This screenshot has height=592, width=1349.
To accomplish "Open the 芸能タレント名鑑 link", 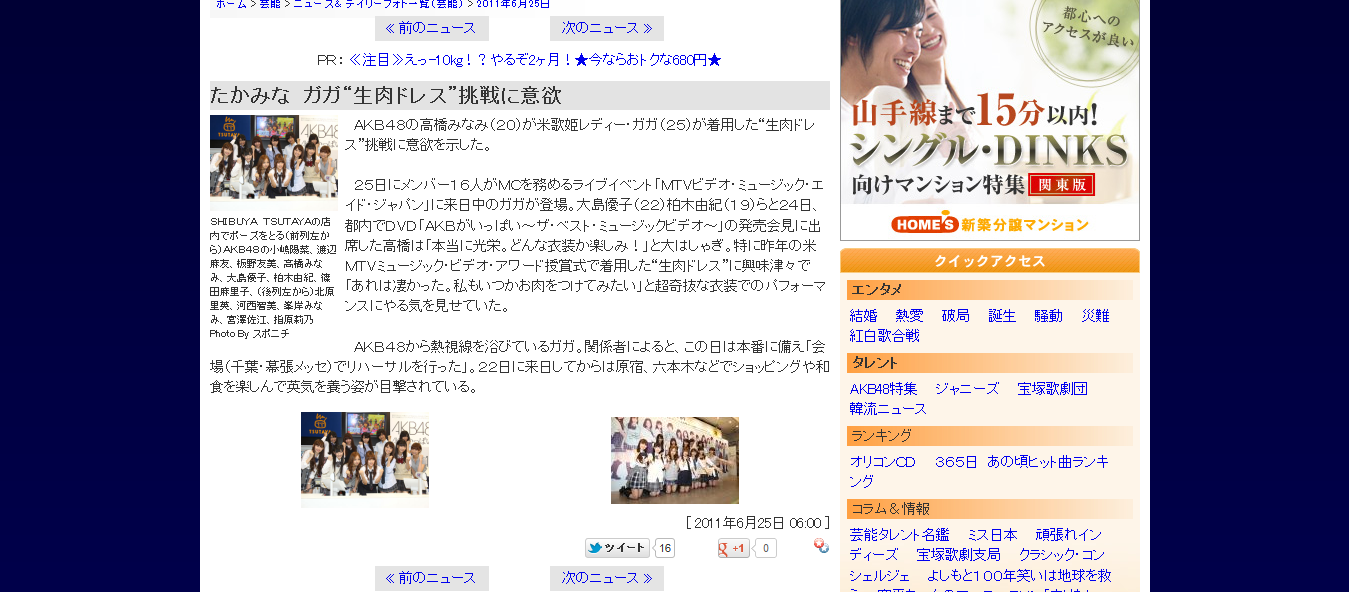I will [x=899, y=535].
